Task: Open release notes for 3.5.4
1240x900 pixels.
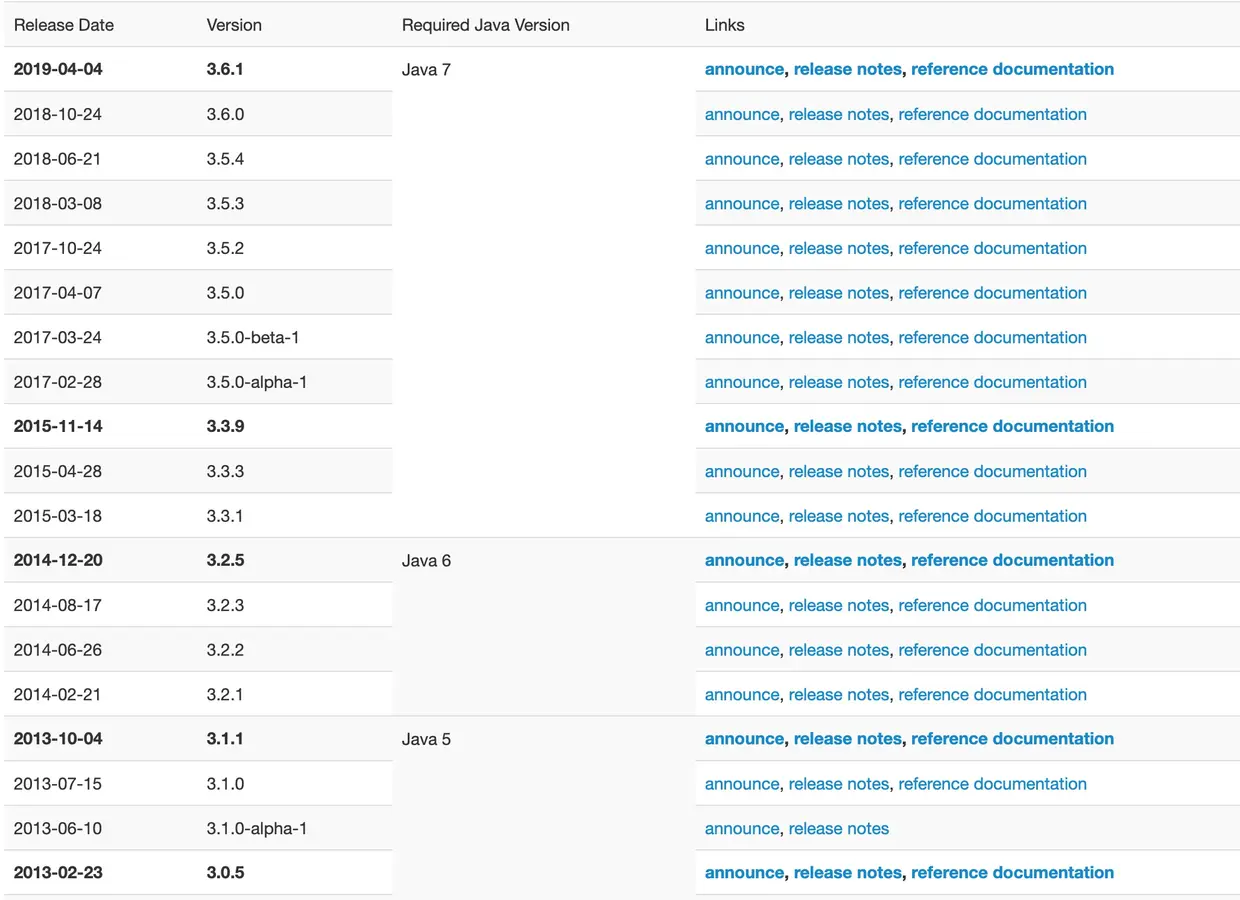Action: (x=839, y=159)
